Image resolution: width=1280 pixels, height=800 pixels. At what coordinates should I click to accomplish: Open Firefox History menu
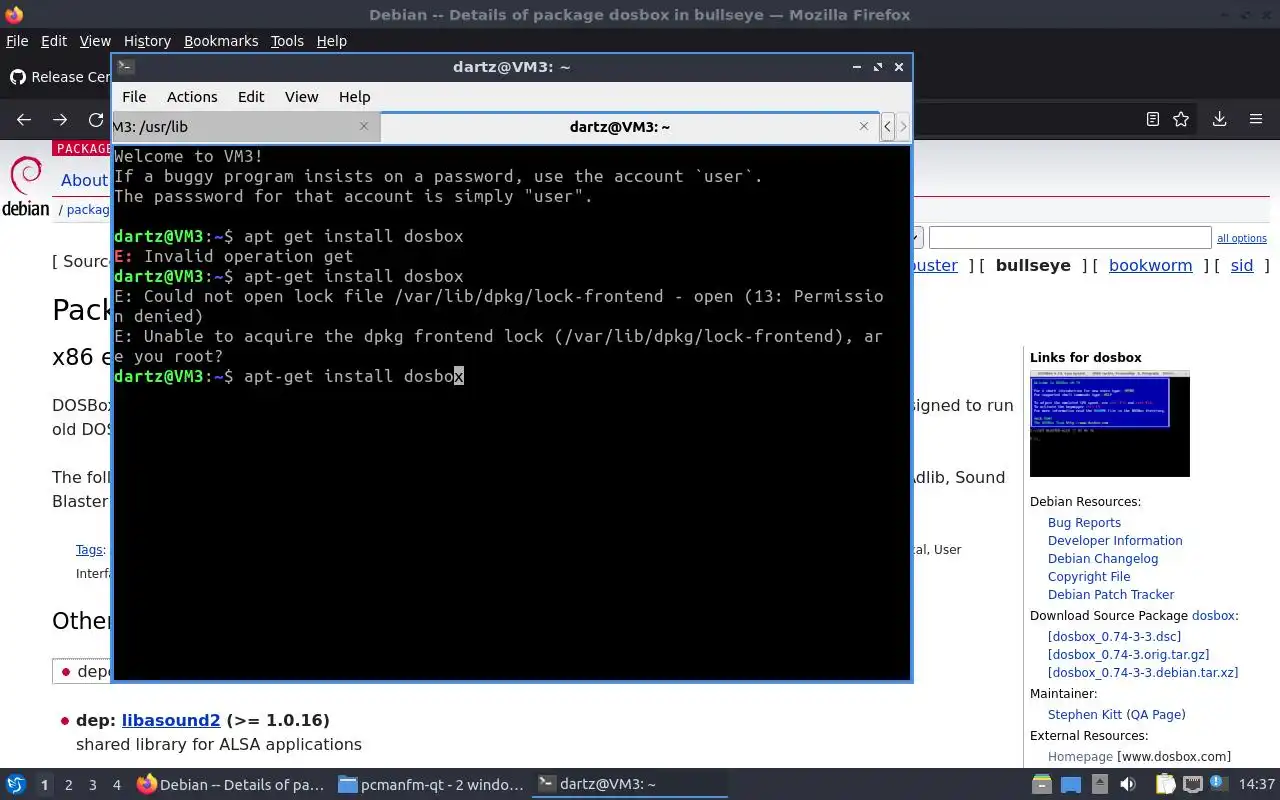point(147,41)
